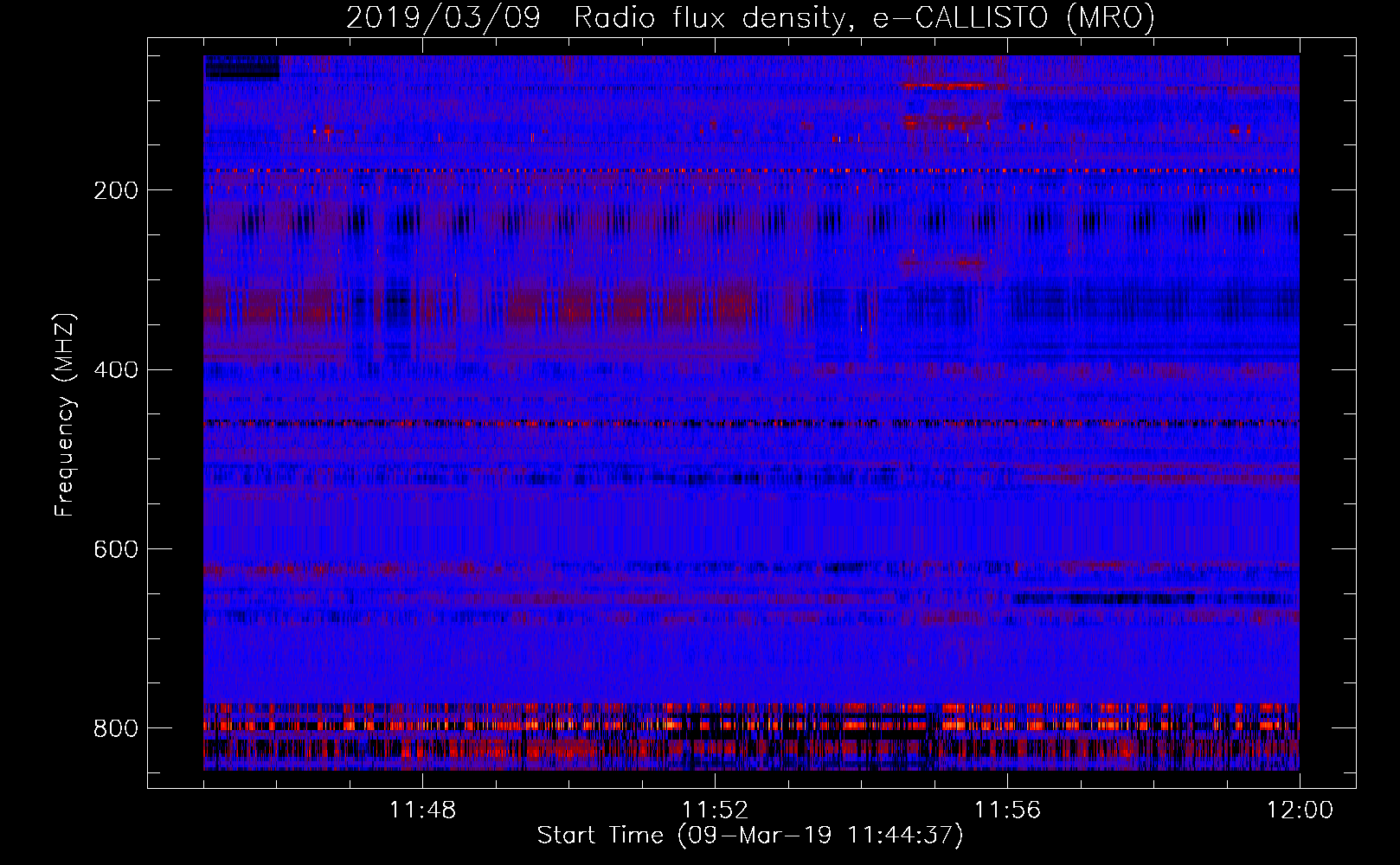1400x865 pixels.
Task: Click the '400' frequency tick label
Action: click(x=116, y=370)
